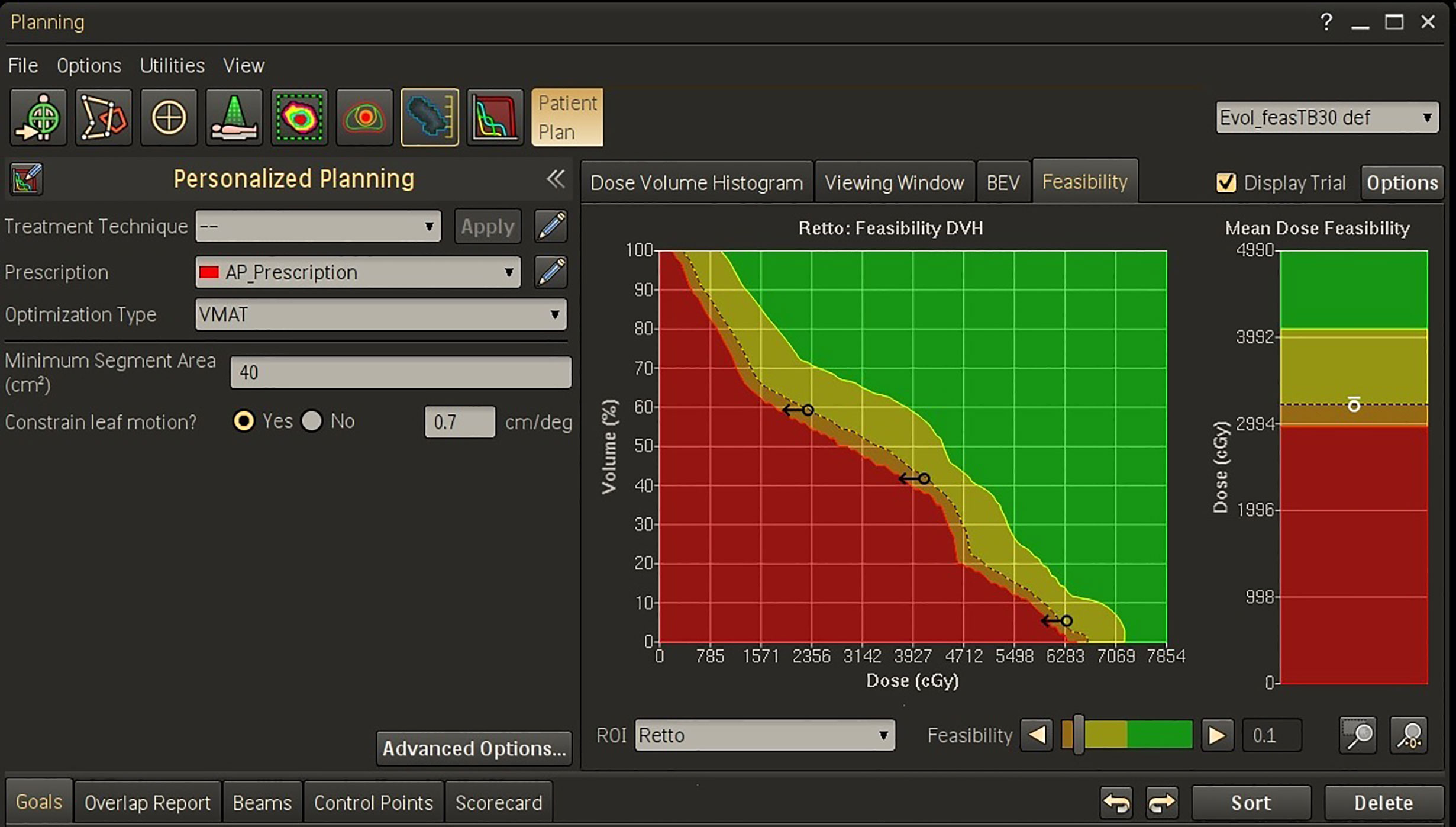Click the Options button near Display Trial

coord(1402,182)
